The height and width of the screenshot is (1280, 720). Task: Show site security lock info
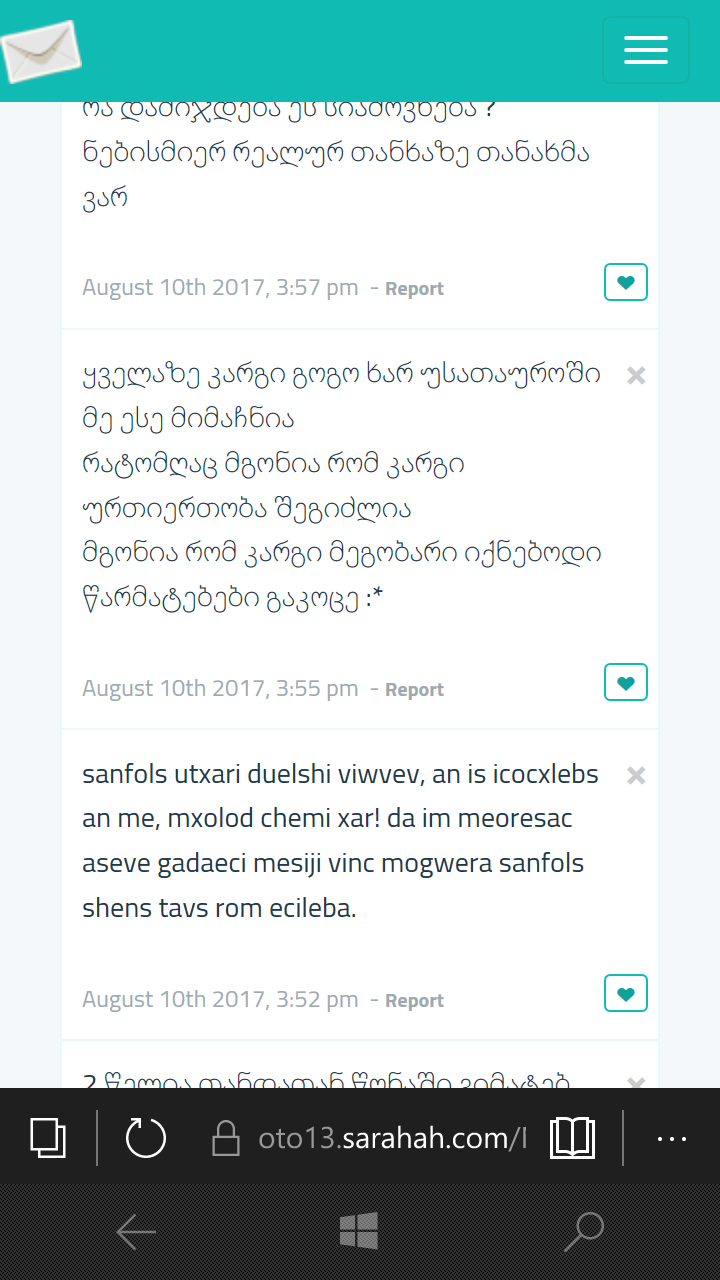[x=226, y=1138]
